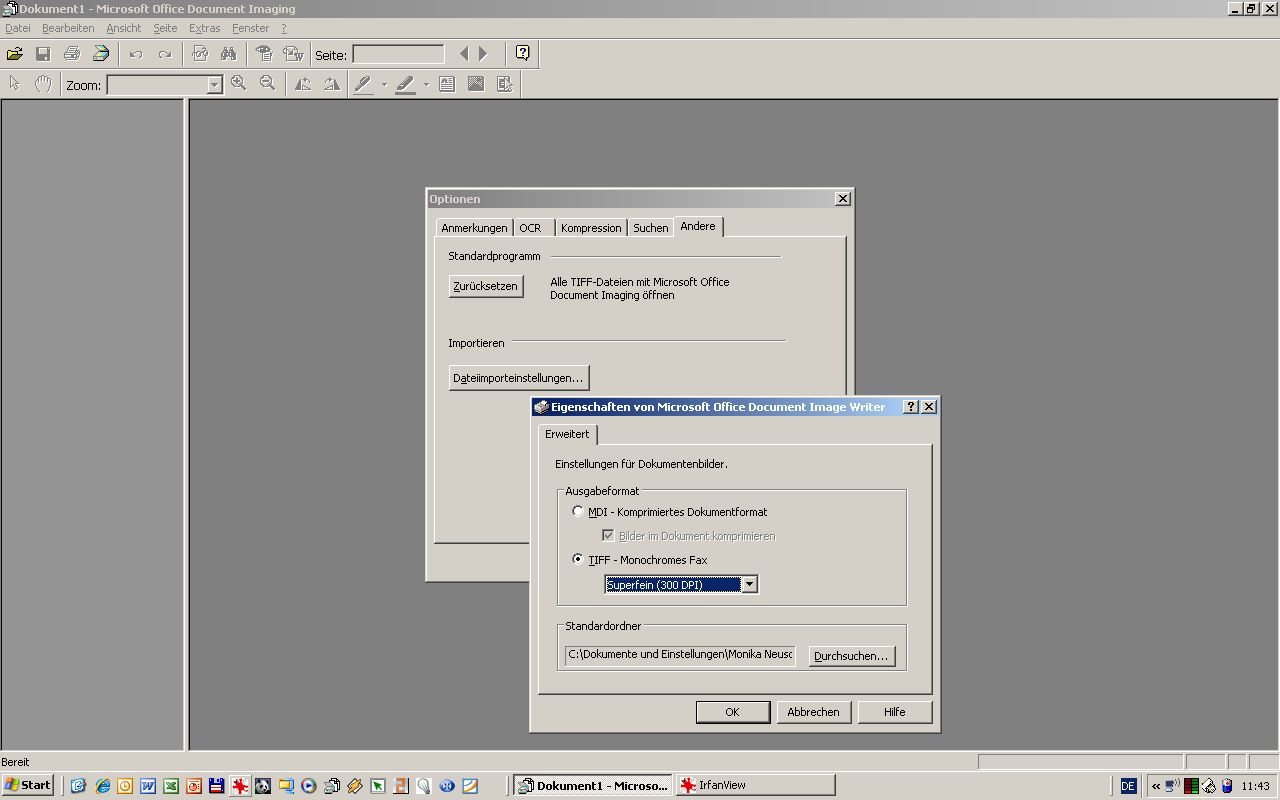Open the Bearbeiten menu
Image resolution: width=1280 pixels, height=800 pixels.
click(68, 28)
